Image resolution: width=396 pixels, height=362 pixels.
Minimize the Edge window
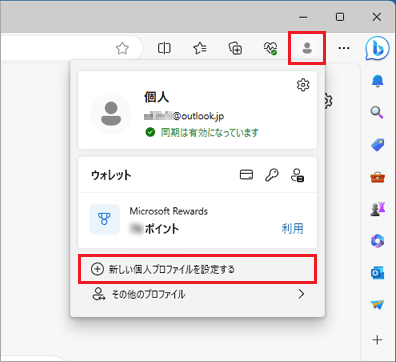pyautogui.click(x=303, y=17)
